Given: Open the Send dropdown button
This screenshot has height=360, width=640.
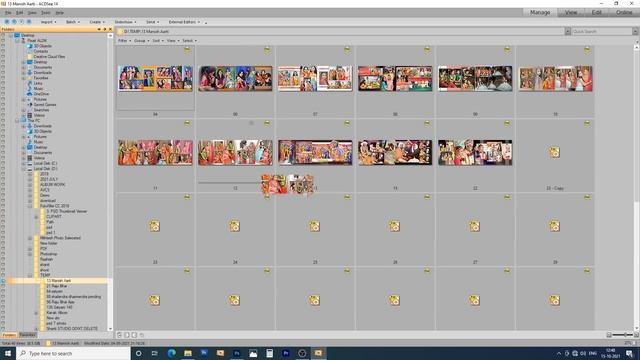Looking at the screenshot, I should click(x=152, y=22).
